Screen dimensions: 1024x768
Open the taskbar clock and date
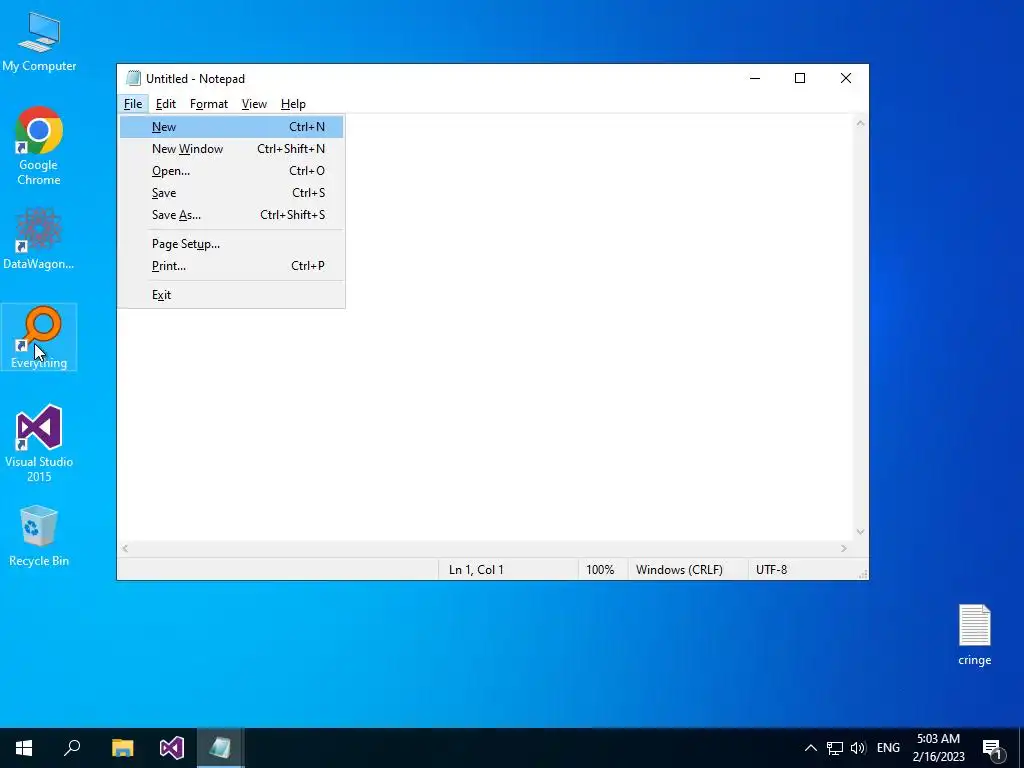tap(938, 748)
